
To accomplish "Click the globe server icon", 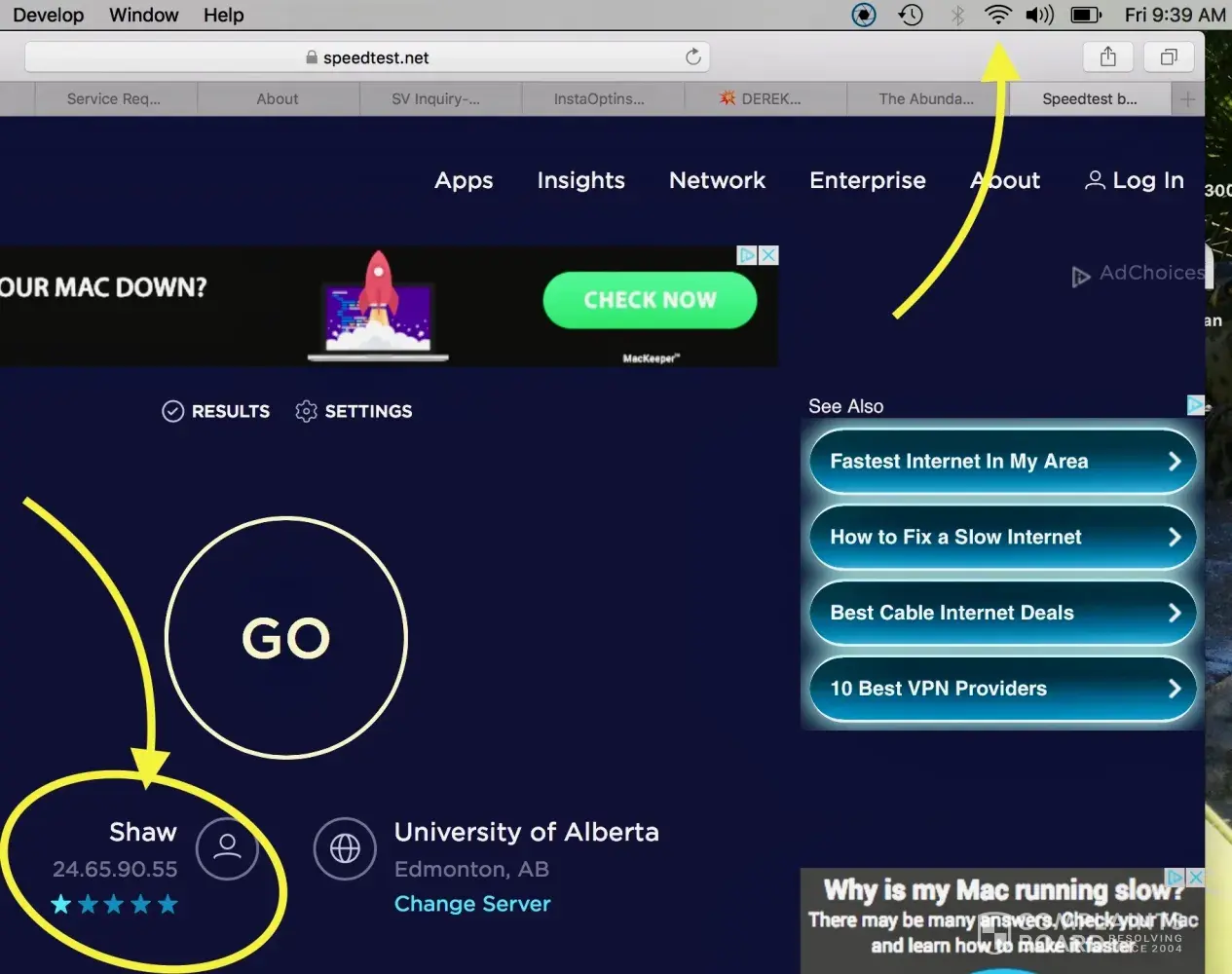I will click(x=345, y=848).
